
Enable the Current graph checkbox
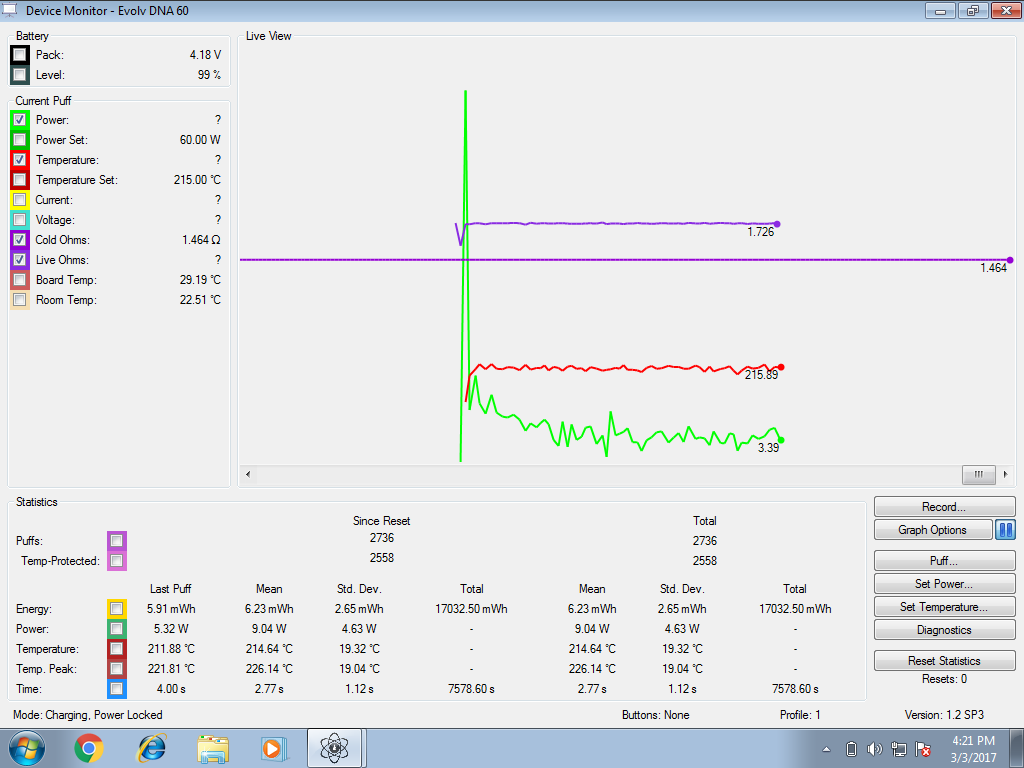click(x=20, y=200)
